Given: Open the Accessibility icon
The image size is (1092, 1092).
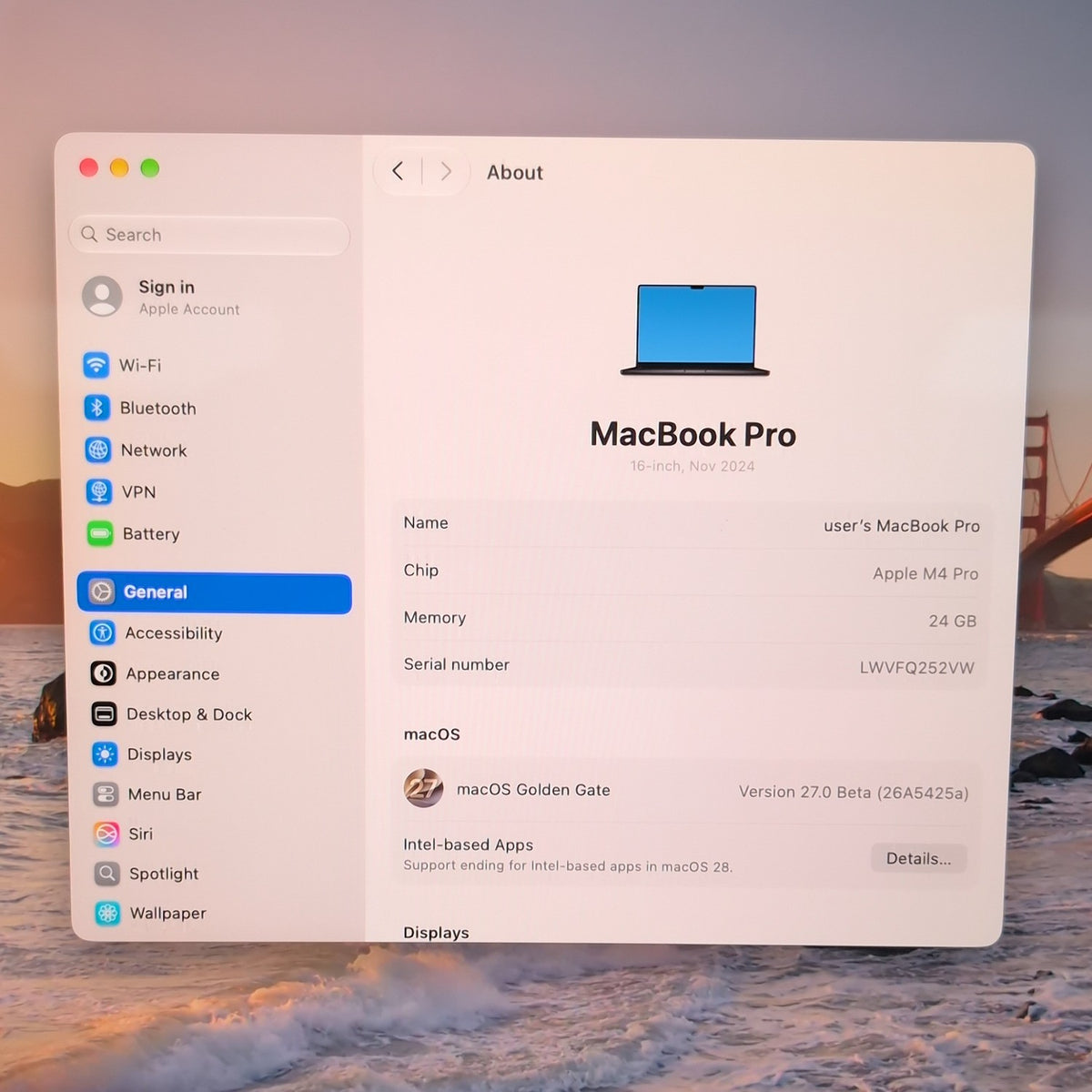Looking at the screenshot, I should coord(103,632).
